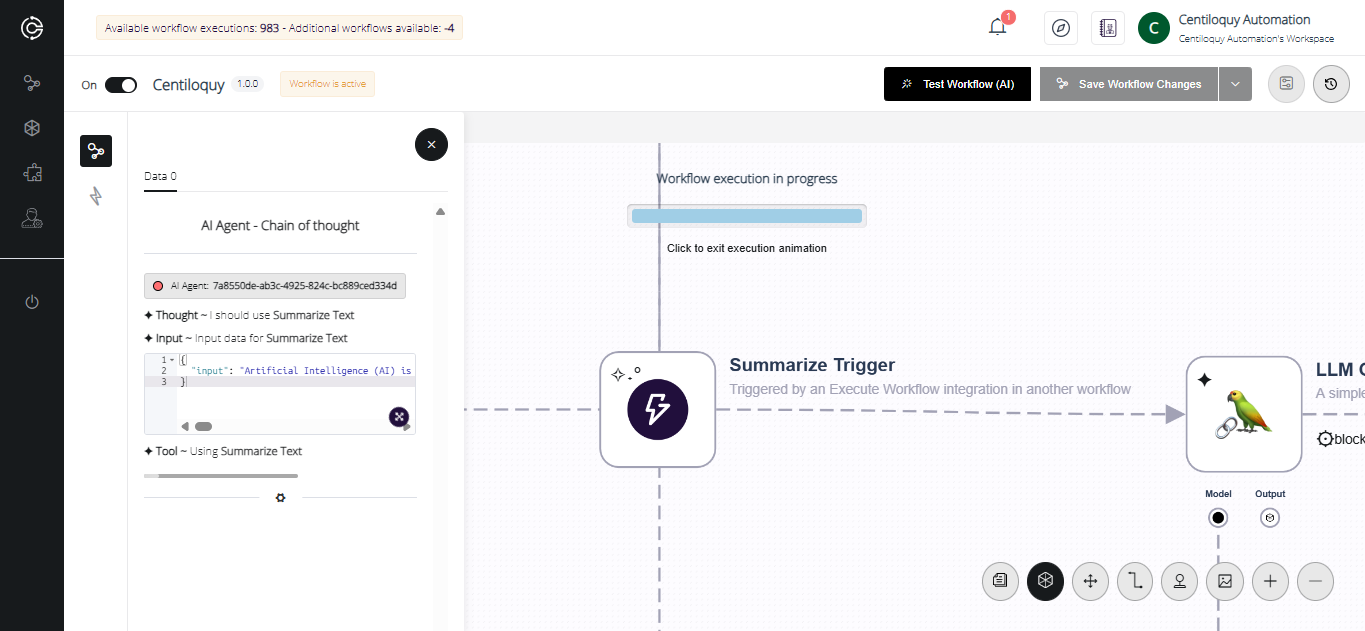Select the connector line routing tool
1365x631 pixels.
[1135, 581]
